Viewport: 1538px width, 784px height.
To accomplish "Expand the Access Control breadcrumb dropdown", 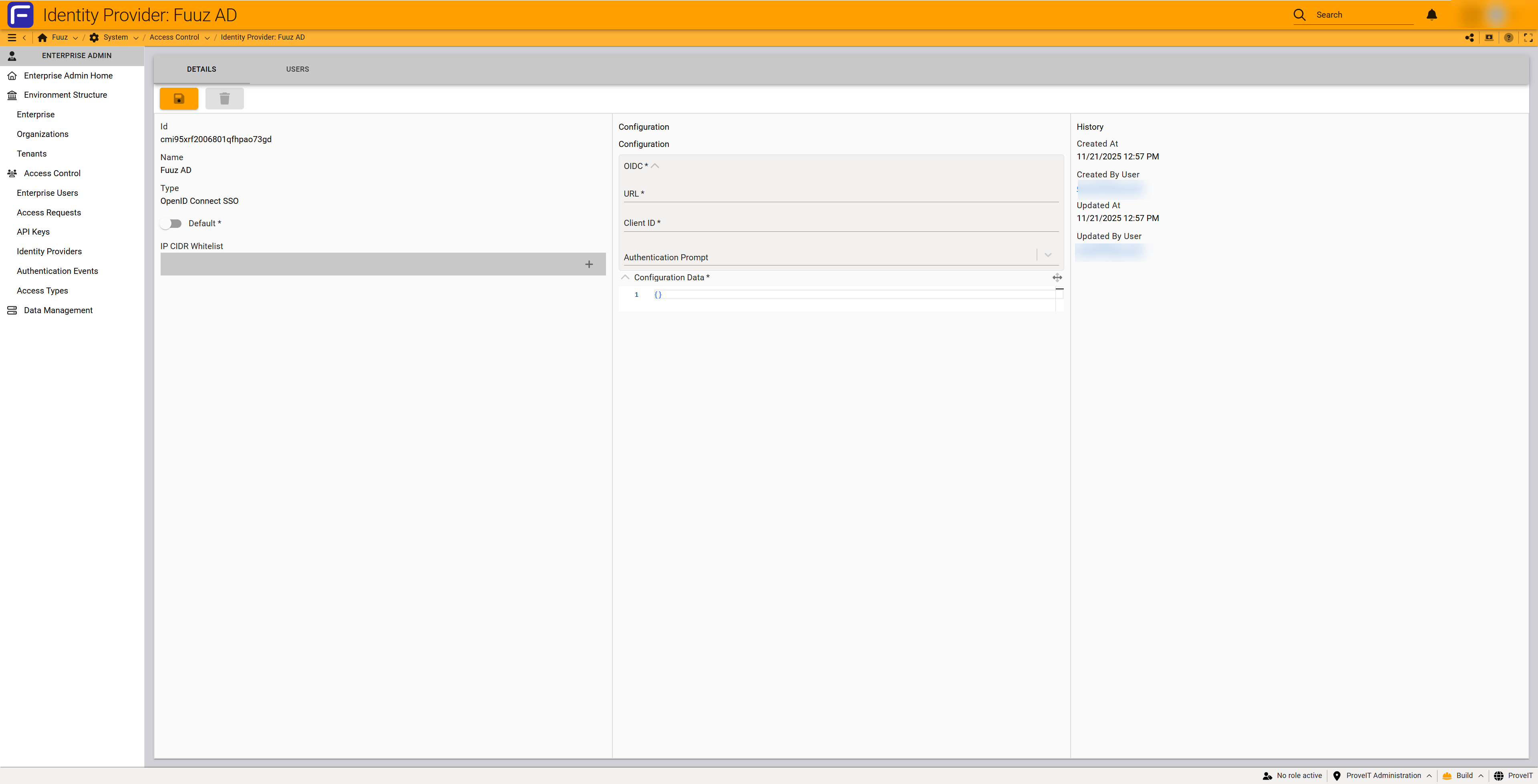I will point(207,38).
